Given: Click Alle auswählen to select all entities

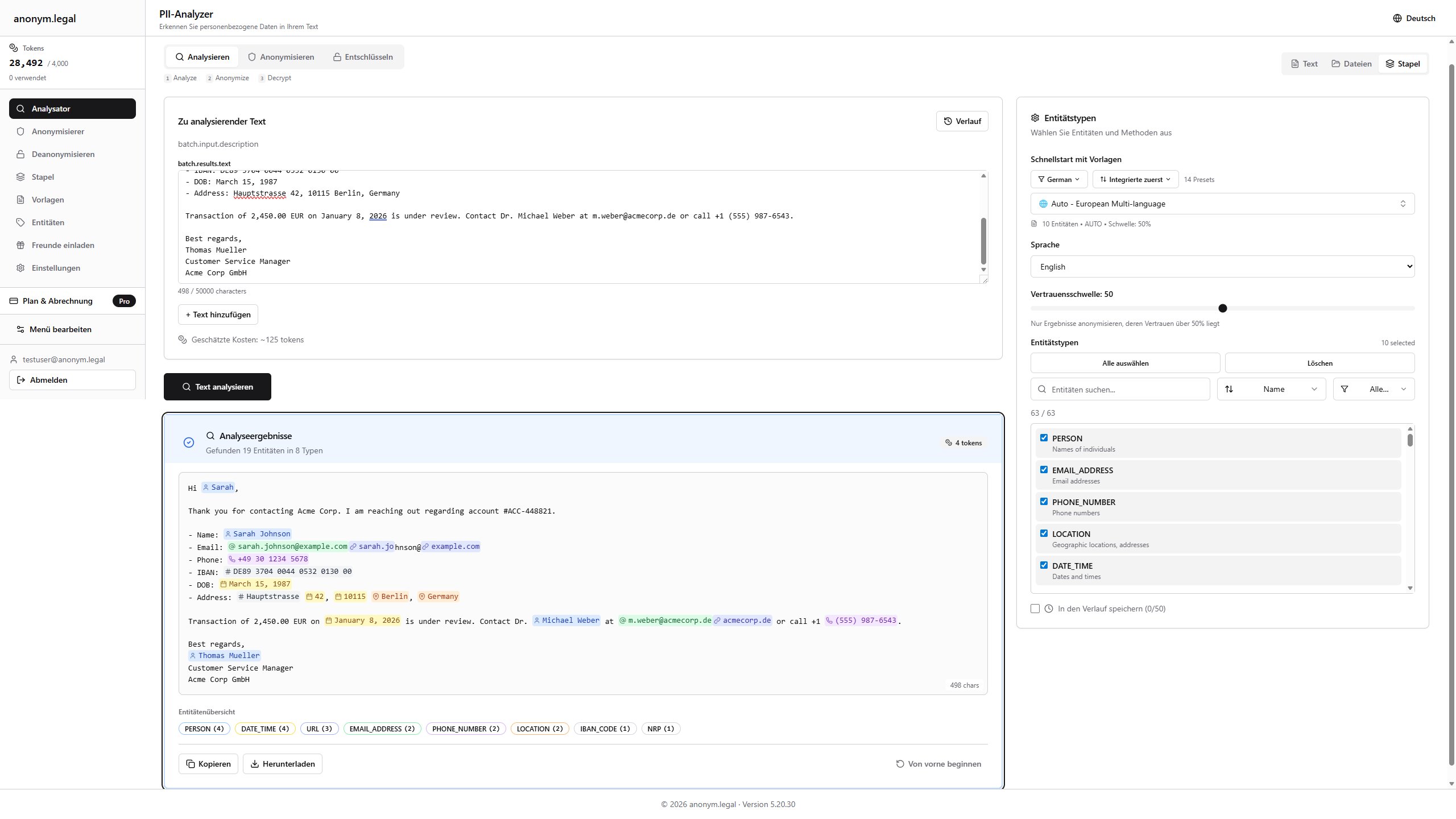Looking at the screenshot, I should click(1124, 363).
